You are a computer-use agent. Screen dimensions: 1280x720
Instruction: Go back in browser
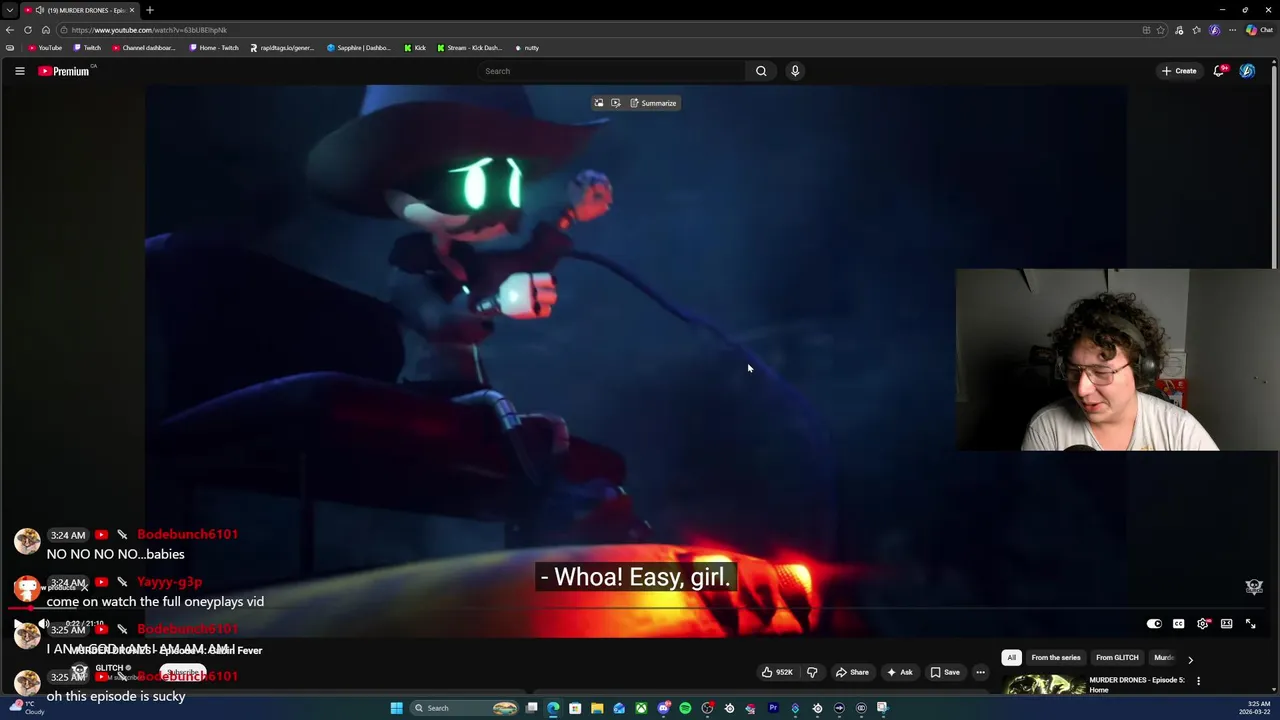(10, 30)
